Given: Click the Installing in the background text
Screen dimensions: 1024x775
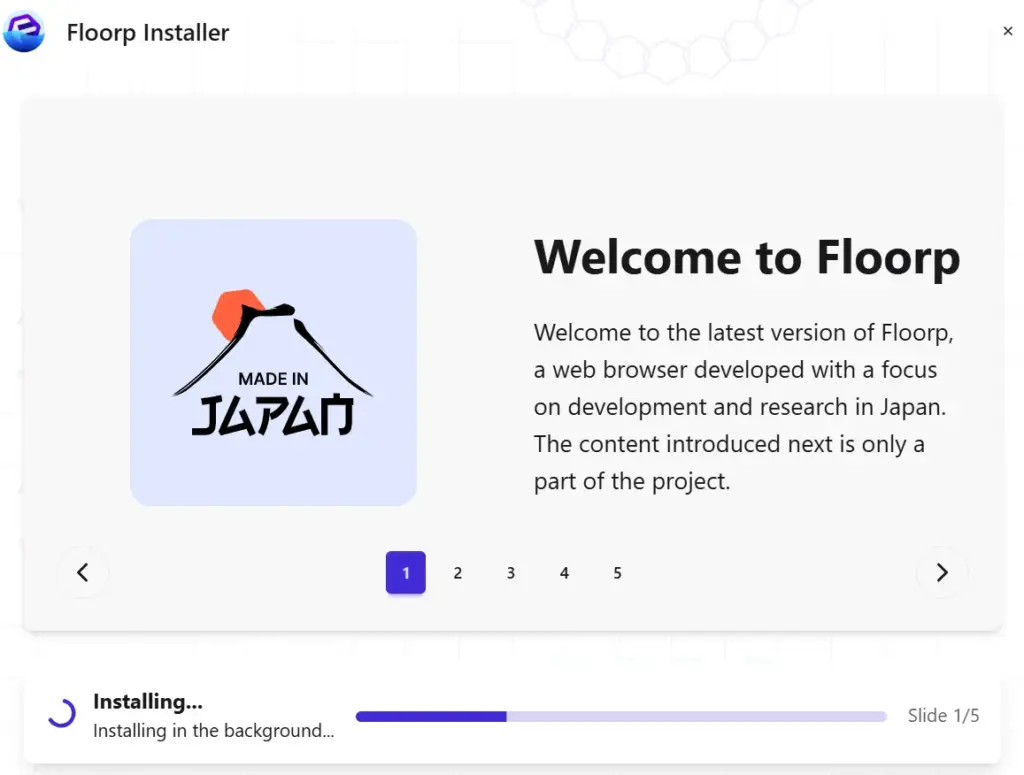Looking at the screenshot, I should pos(212,731).
